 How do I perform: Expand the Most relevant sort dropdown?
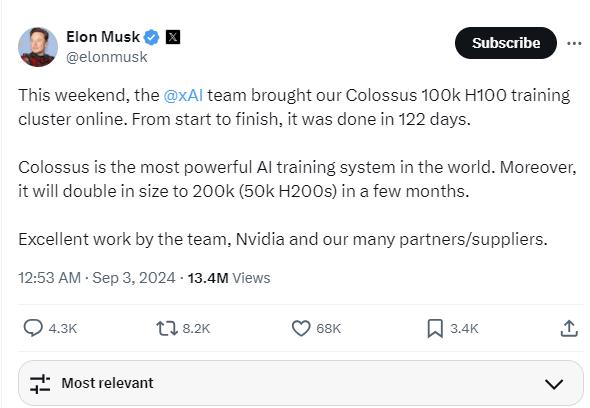pos(301,383)
